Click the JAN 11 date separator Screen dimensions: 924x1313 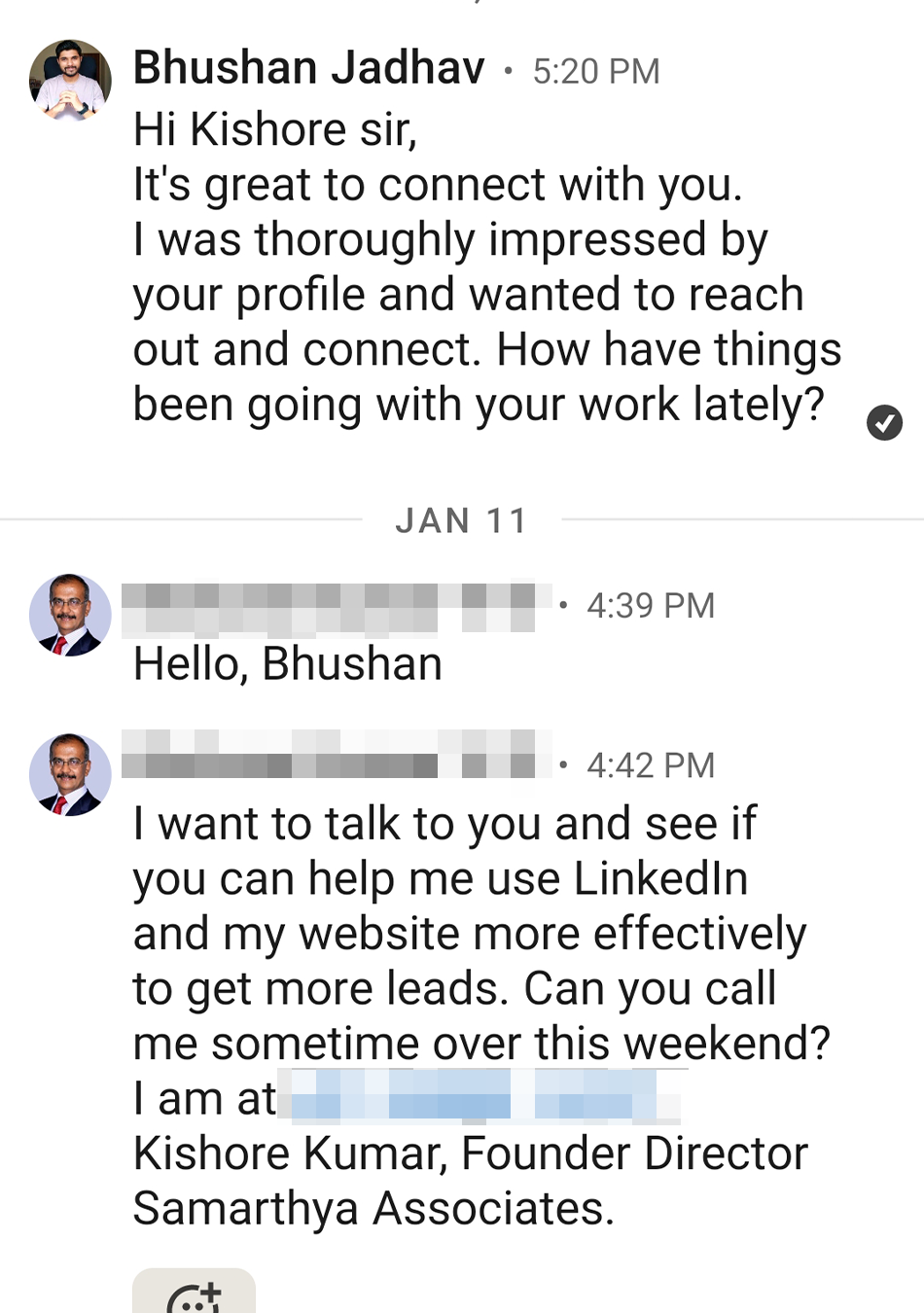coord(462,520)
